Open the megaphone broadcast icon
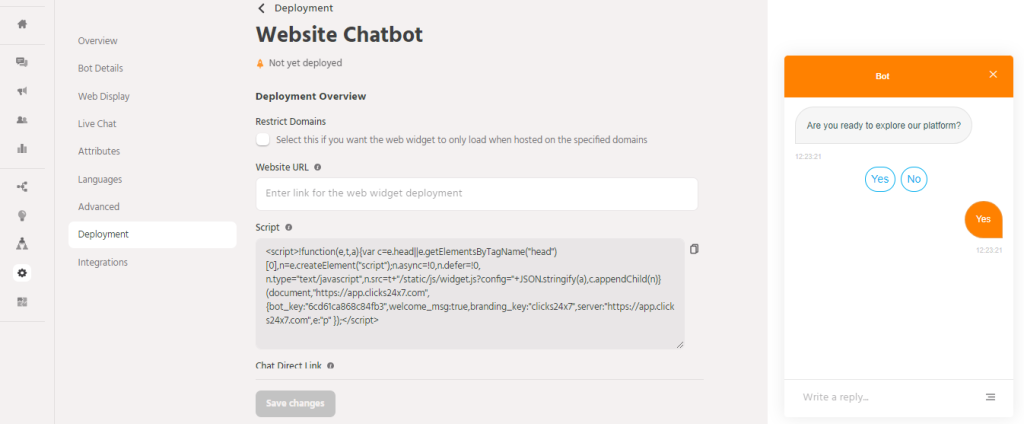This screenshot has width=1024, height=424. point(22,91)
